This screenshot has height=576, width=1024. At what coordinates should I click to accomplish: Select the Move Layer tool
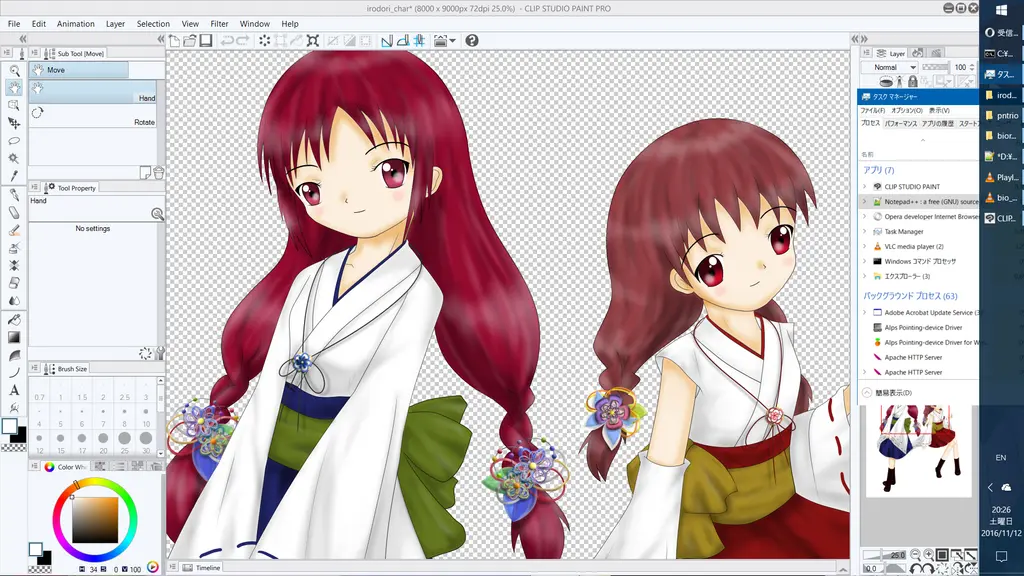point(14,123)
